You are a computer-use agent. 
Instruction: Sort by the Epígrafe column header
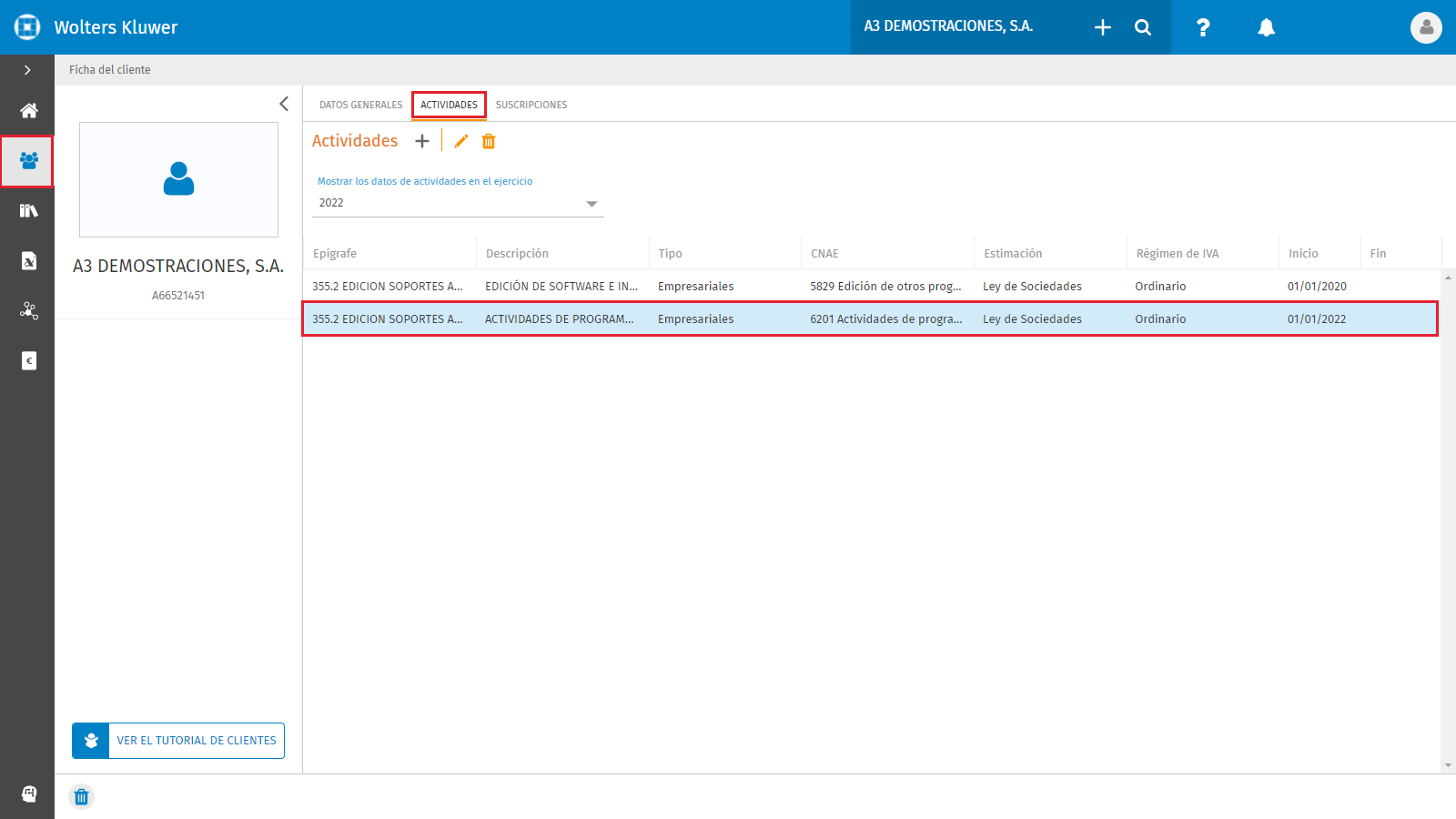(335, 254)
